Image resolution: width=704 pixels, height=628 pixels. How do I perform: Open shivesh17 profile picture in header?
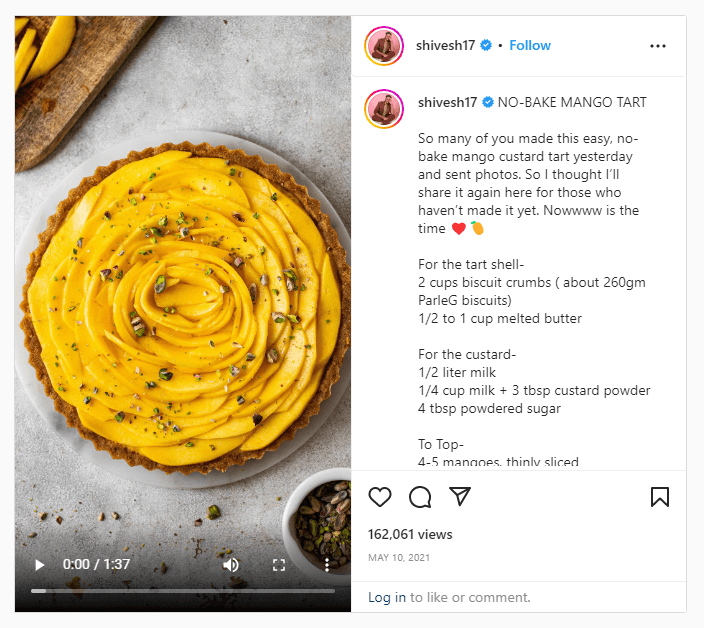(x=384, y=46)
